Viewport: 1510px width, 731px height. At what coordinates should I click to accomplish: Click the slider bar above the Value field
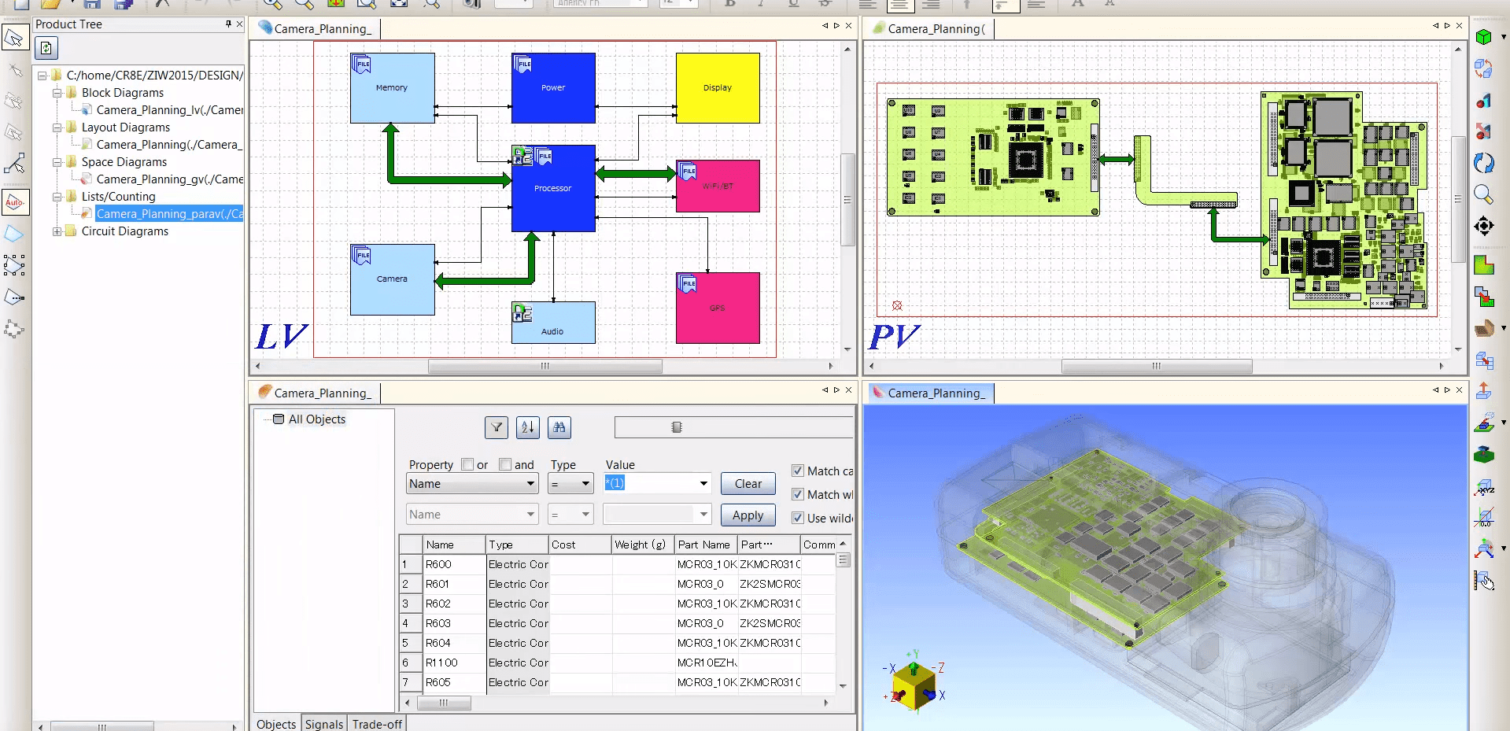[733, 428]
